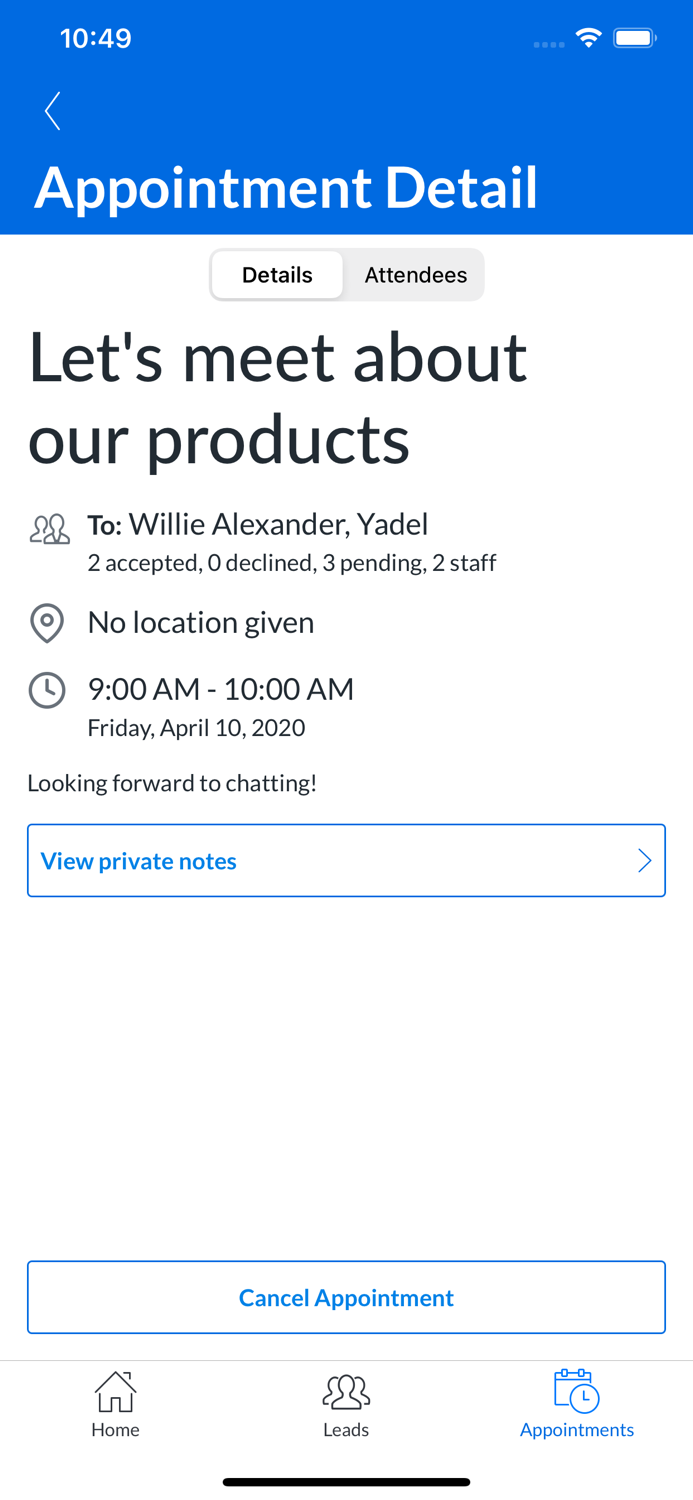Click the clock icon beside the meeting time
The height and width of the screenshot is (1500, 693).
tap(47, 690)
